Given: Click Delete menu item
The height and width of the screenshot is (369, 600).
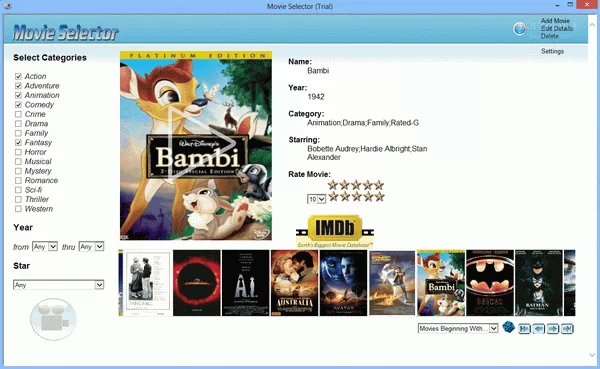Looking at the screenshot, I should point(549,36).
